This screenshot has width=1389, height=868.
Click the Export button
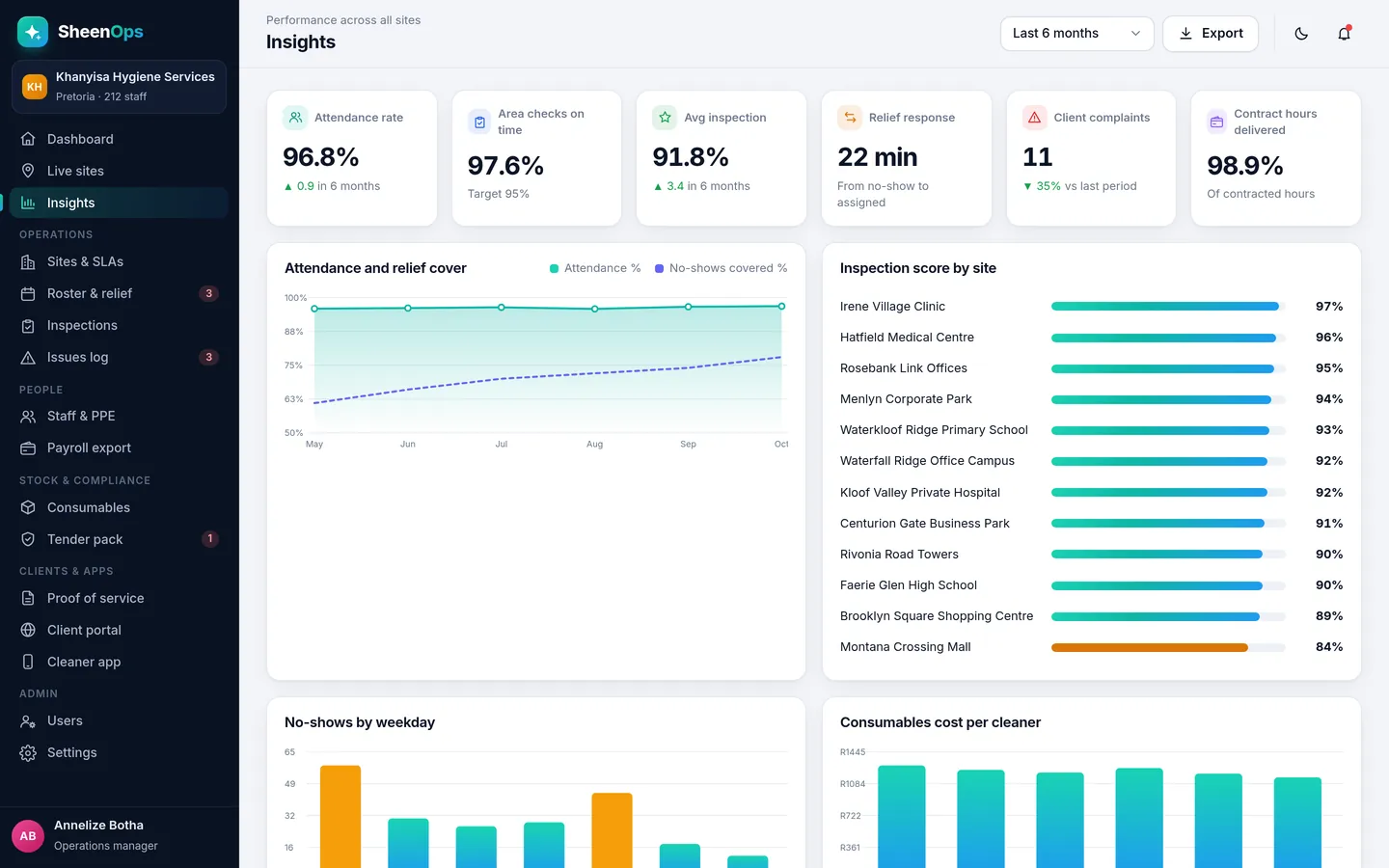click(x=1211, y=34)
